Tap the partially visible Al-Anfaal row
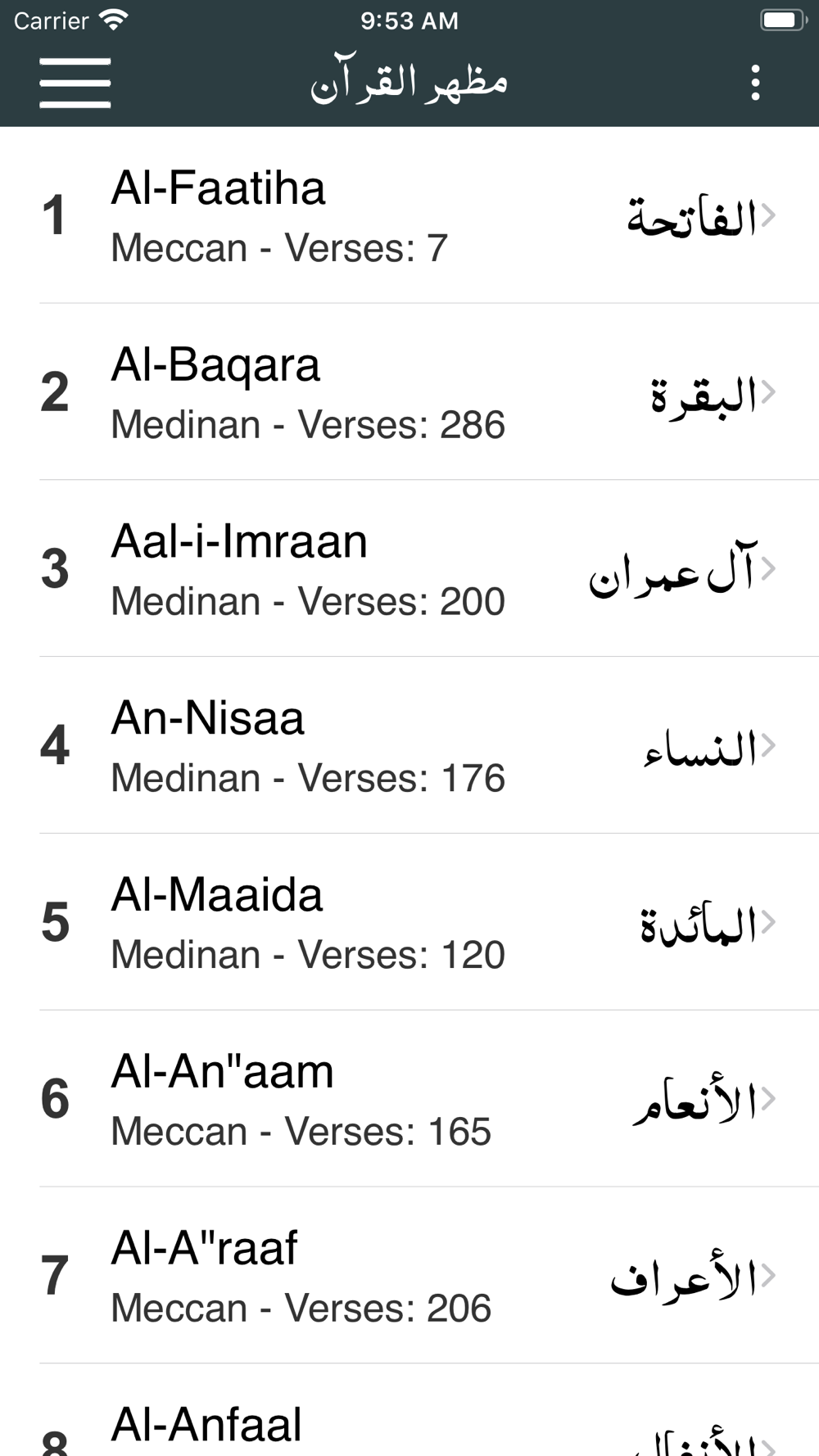The image size is (819, 1456). (409, 1410)
